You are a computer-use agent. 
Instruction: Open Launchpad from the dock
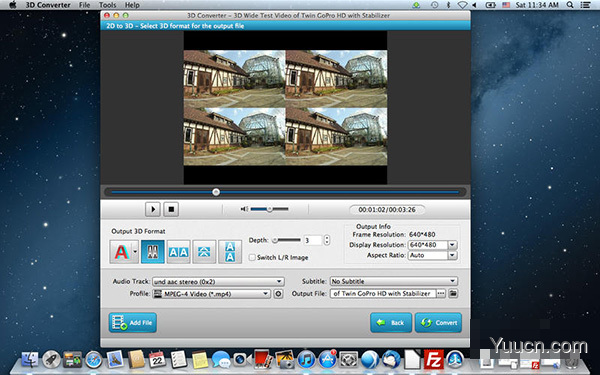(51, 360)
